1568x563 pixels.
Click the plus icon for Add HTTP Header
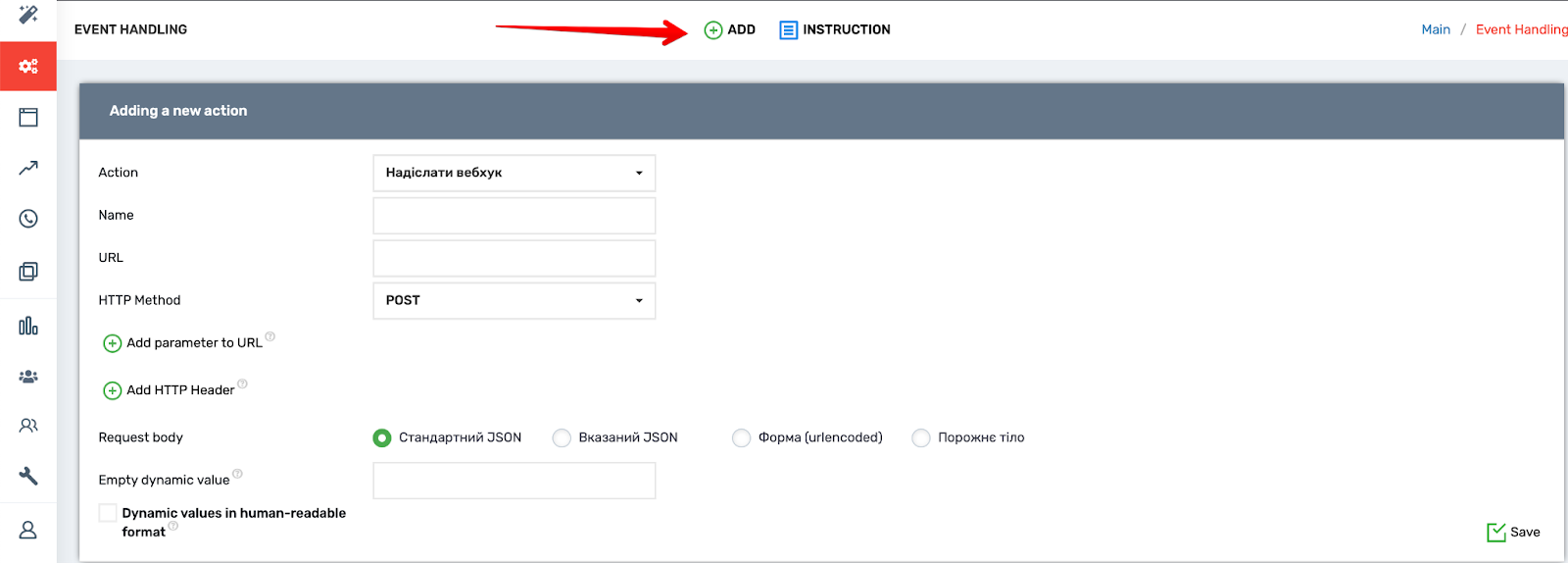pos(113,390)
